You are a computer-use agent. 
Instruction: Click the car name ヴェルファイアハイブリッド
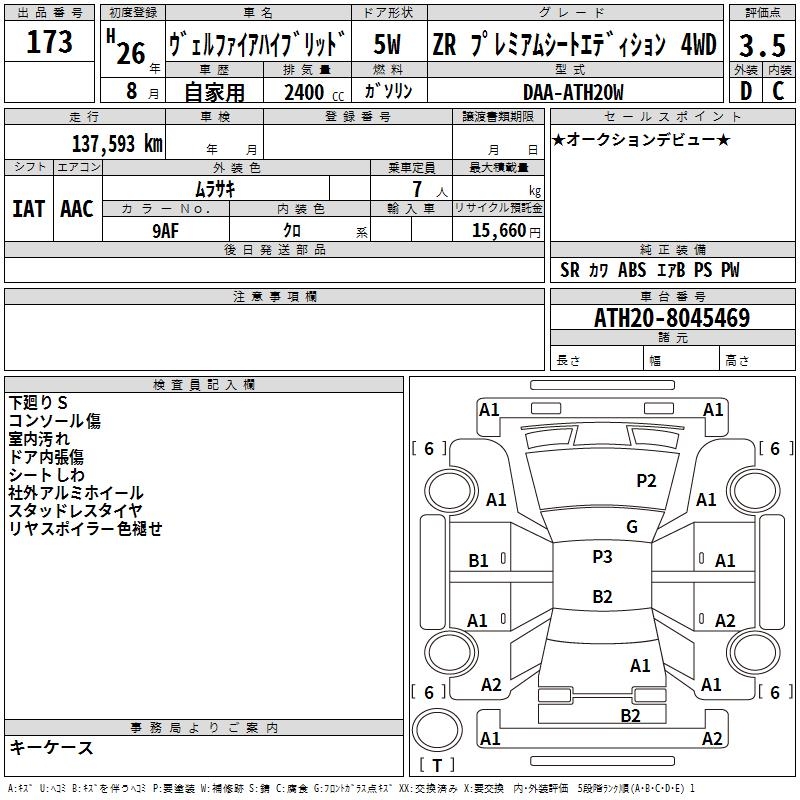coord(258,43)
